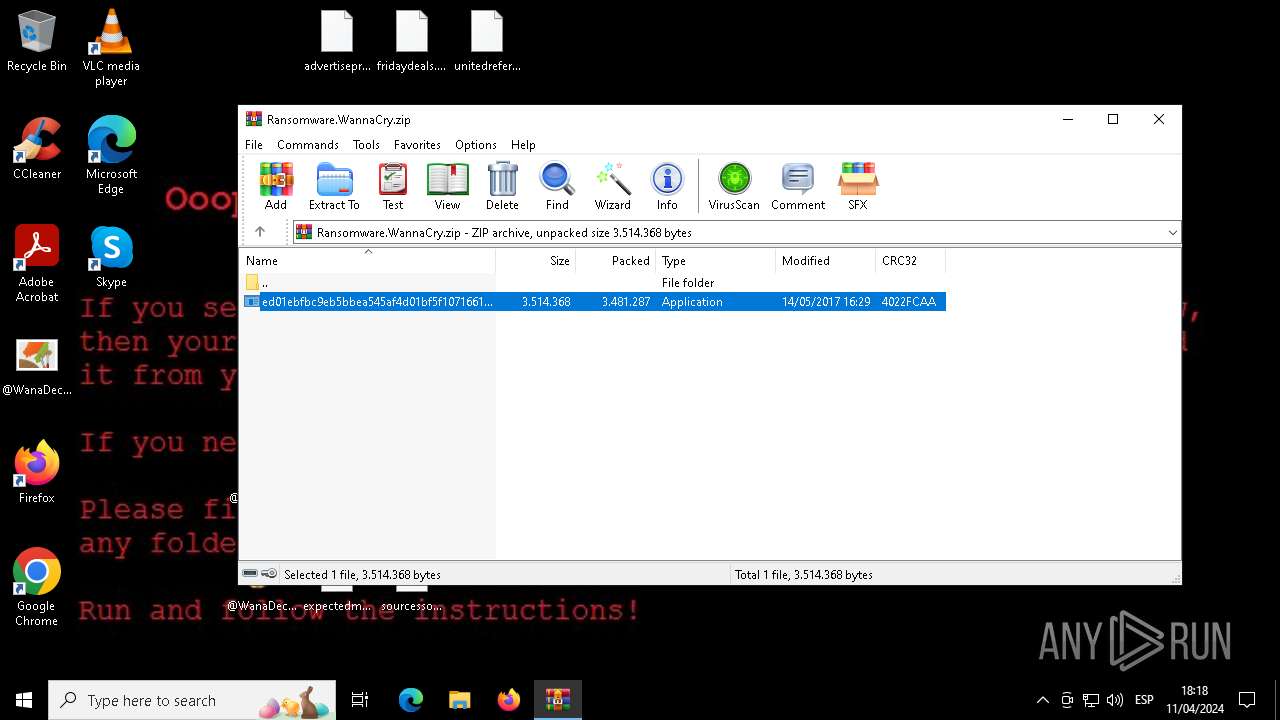This screenshot has width=1280, height=720.
Task: Select VLC media player desktop icon
Action: [x=111, y=48]
